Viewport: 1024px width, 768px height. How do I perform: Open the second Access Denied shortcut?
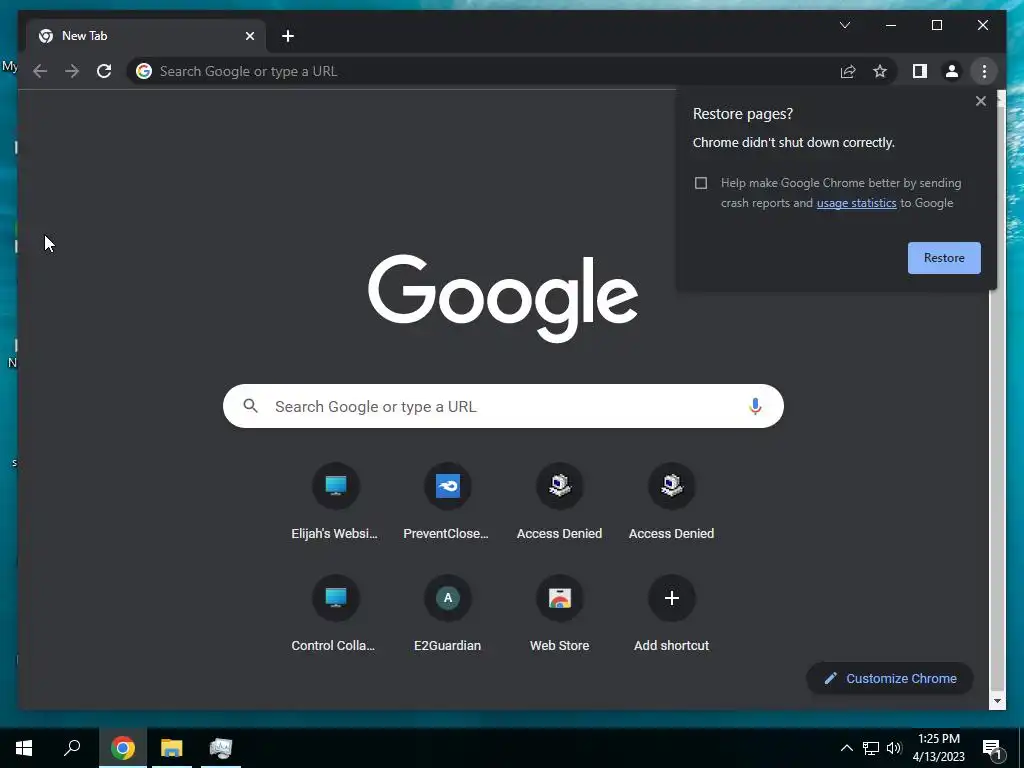671,502
